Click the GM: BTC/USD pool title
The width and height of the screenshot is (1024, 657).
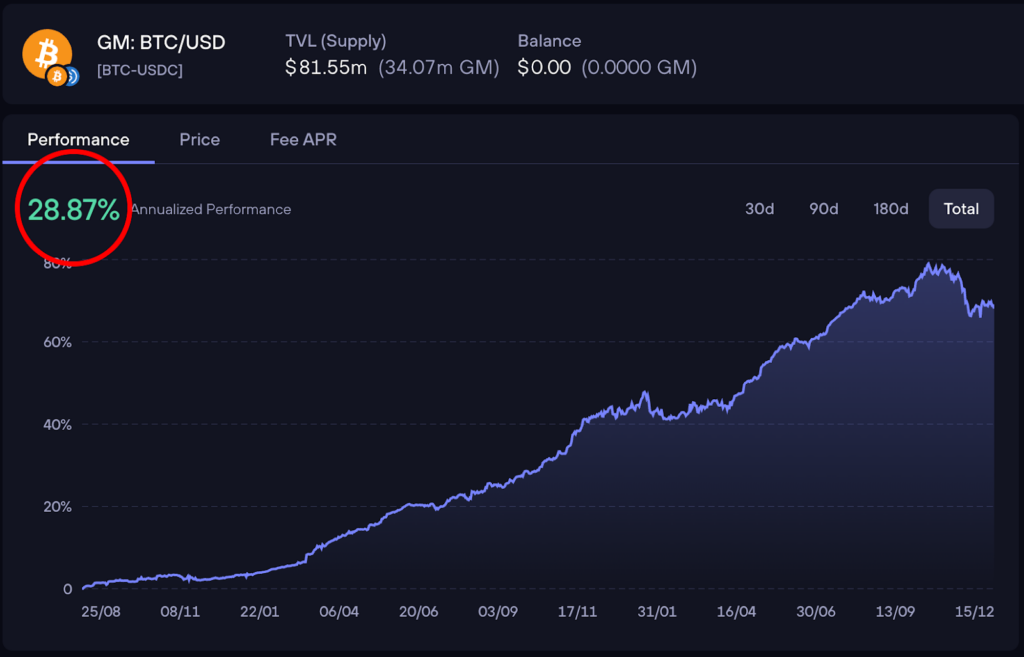pyautogui.click(x=161, y=43)
